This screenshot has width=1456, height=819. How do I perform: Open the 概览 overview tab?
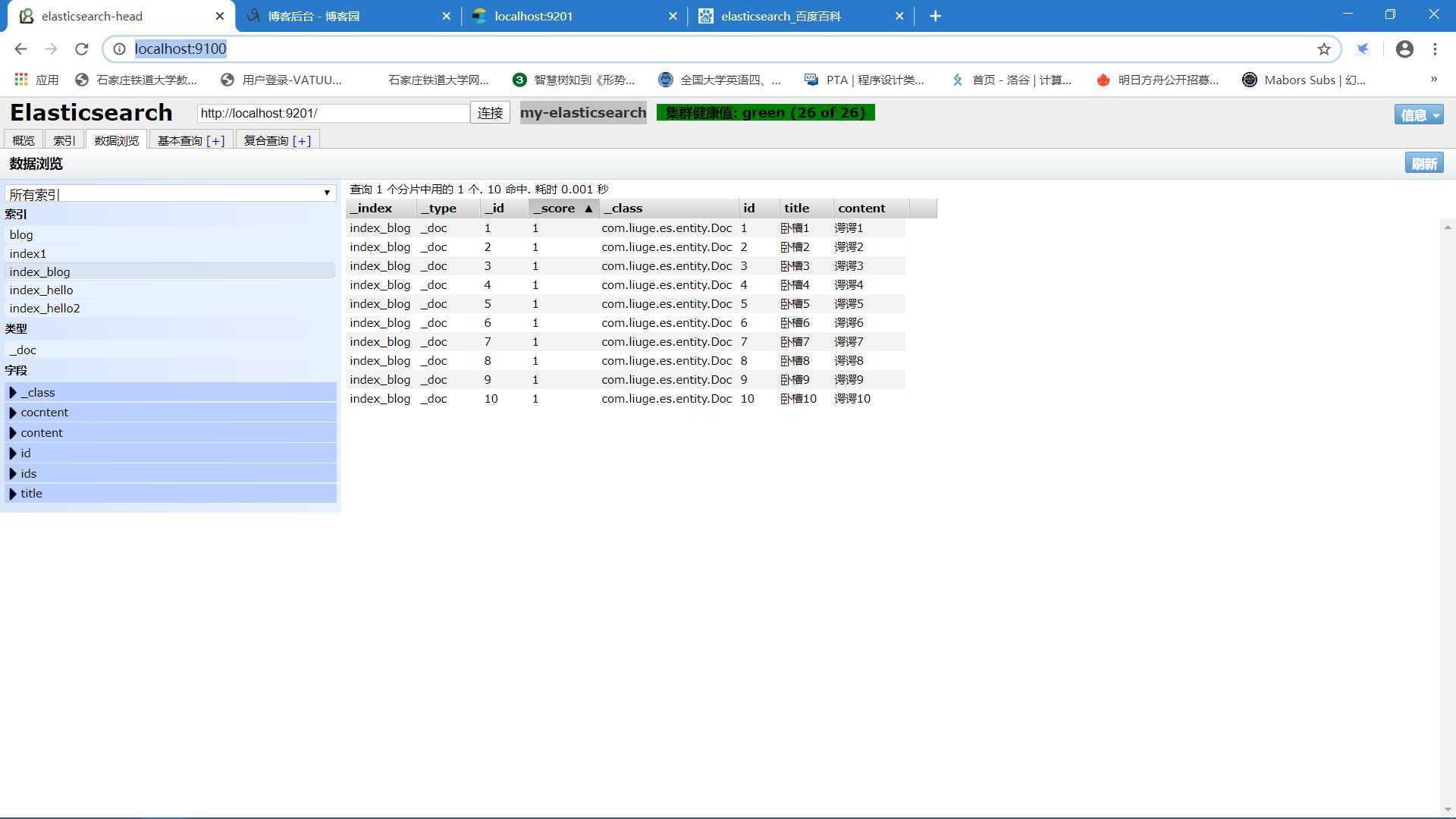(24, 140)
